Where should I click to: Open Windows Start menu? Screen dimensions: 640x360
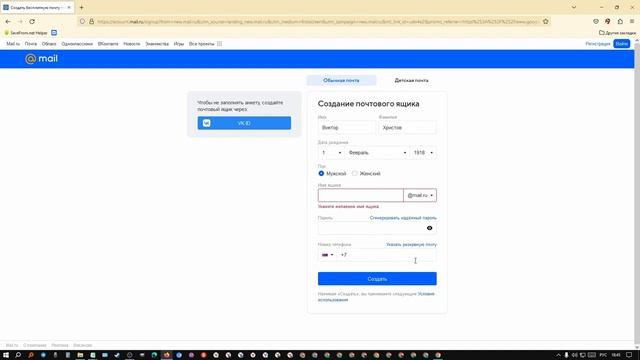6,355
